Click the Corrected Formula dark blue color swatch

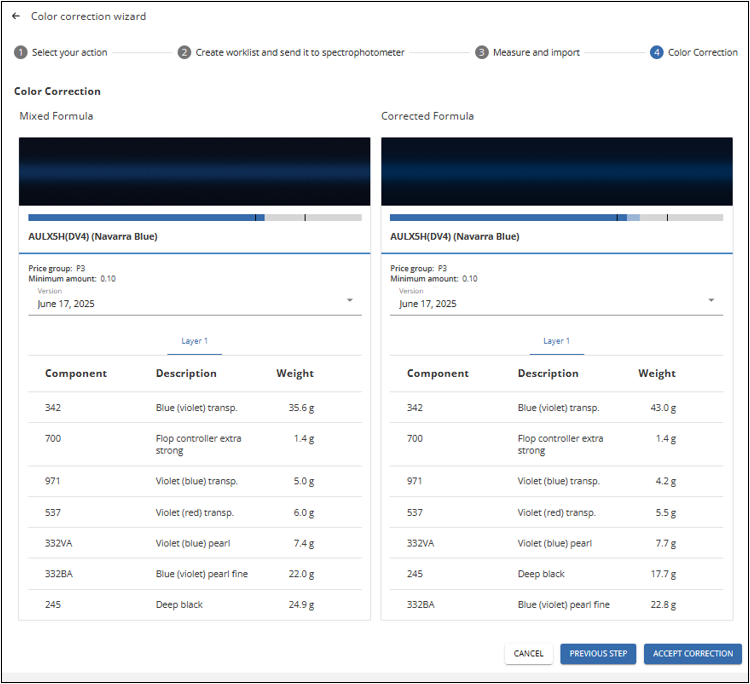click(x=557, y=172)
